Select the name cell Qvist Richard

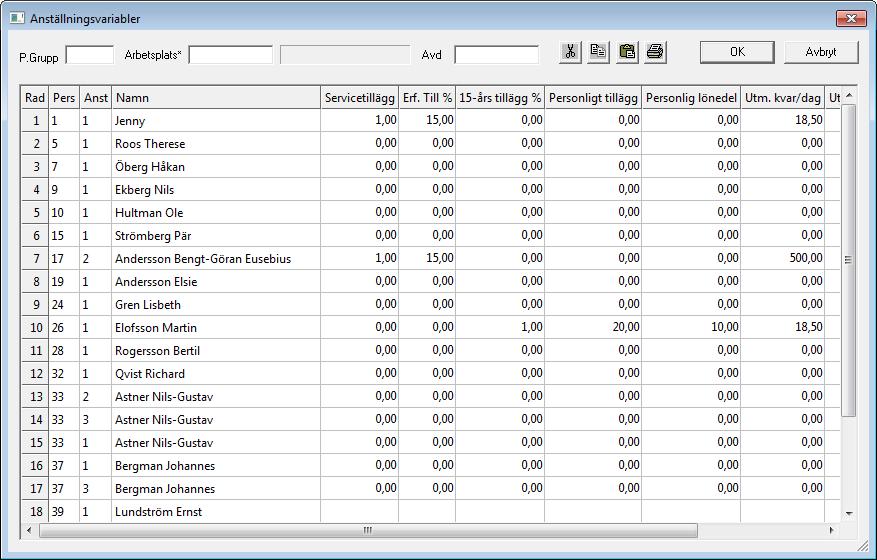pos(216,373)
